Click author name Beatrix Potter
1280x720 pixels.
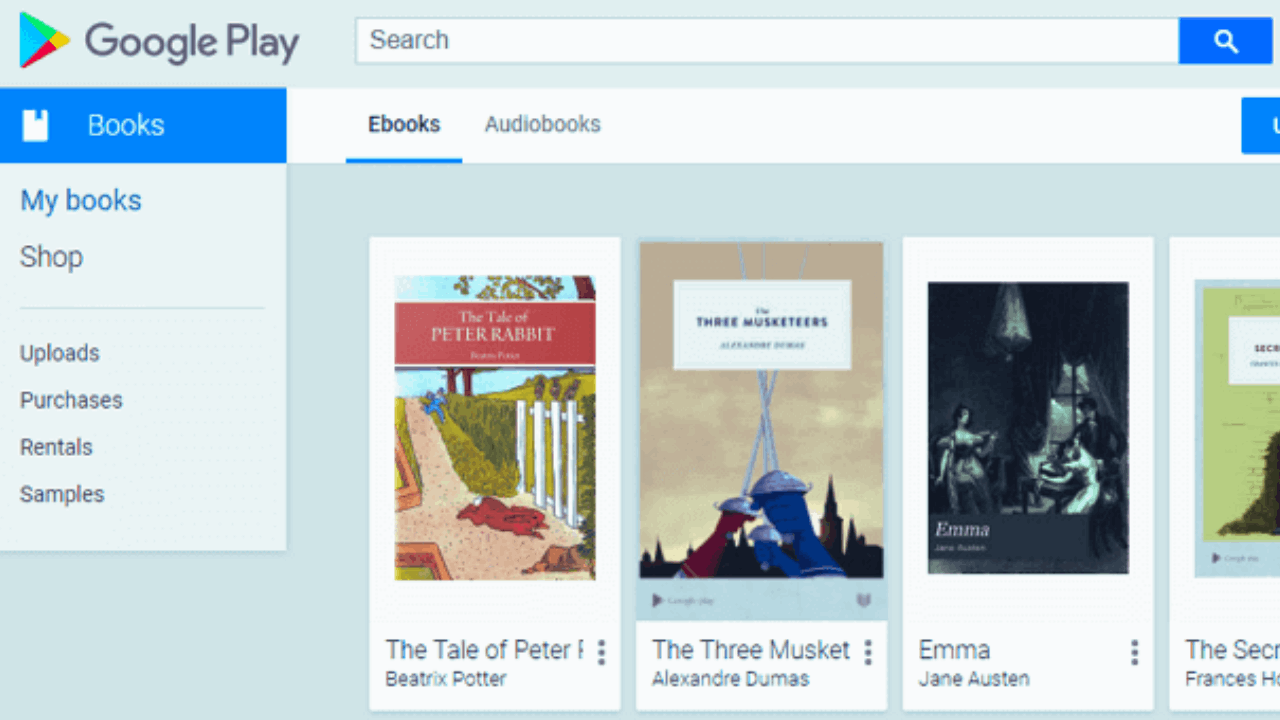point(446,679)
